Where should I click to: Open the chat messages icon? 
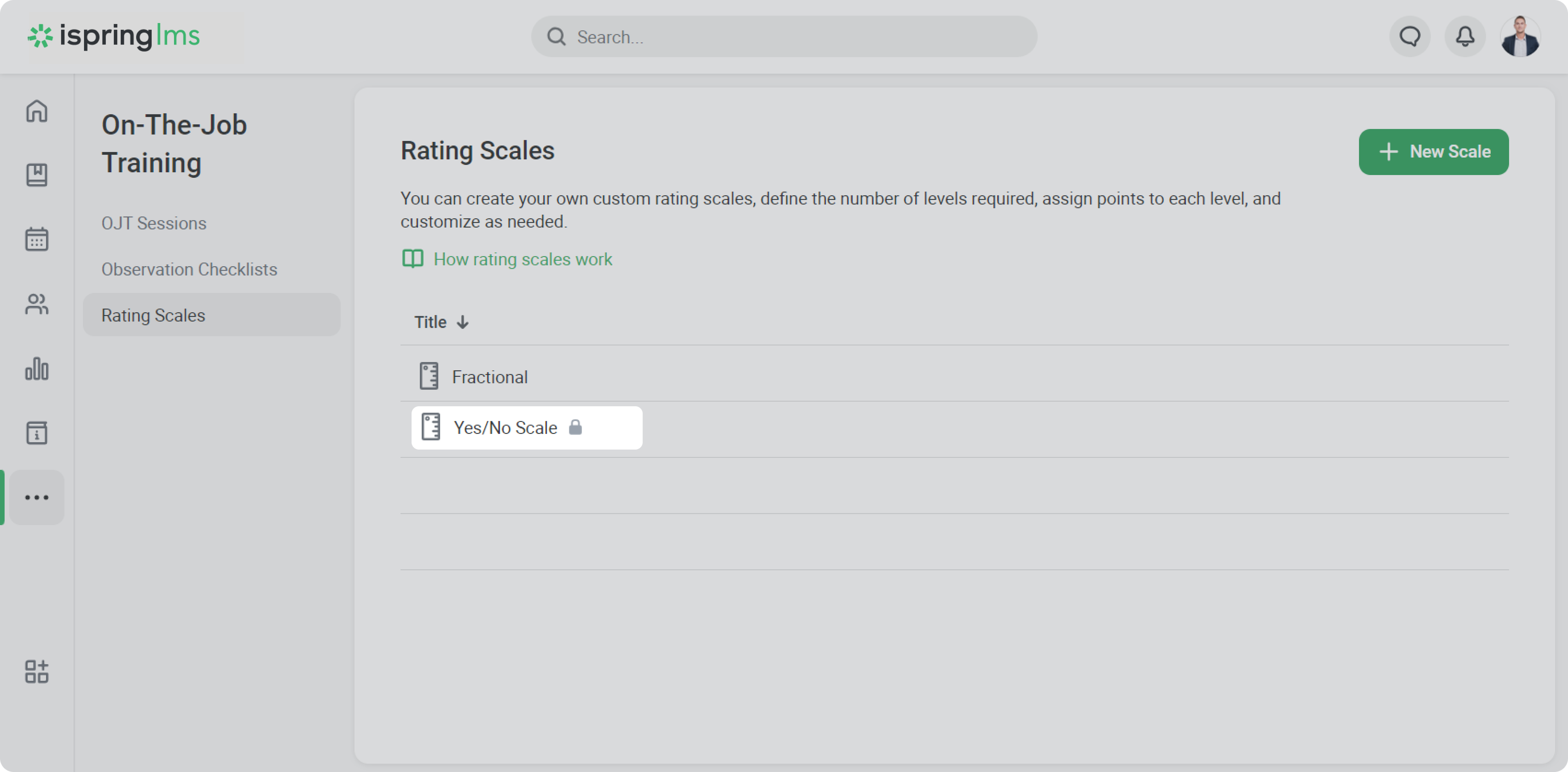coord(1410,37)
